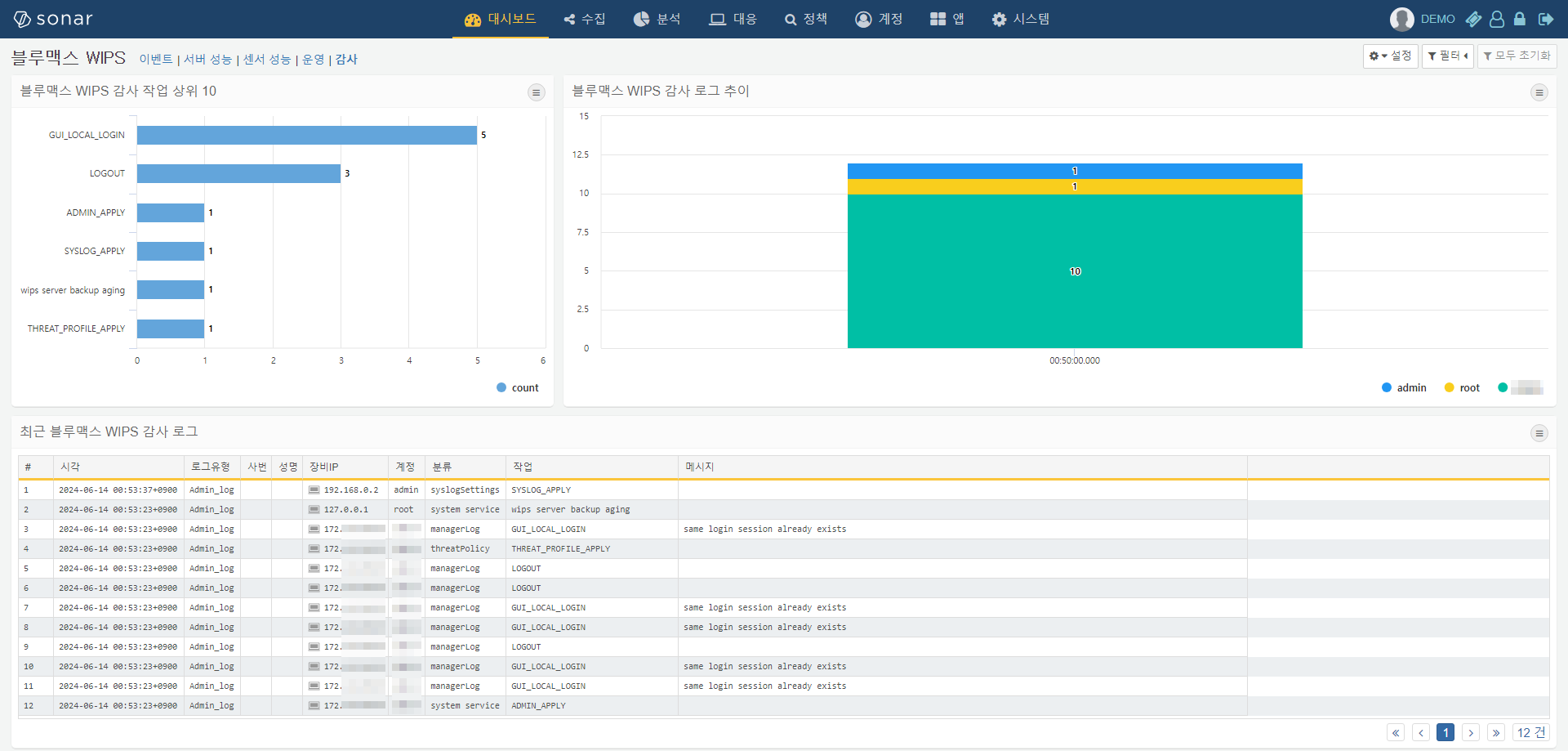Open the 서버 성능 tab link

click(207, 60)
